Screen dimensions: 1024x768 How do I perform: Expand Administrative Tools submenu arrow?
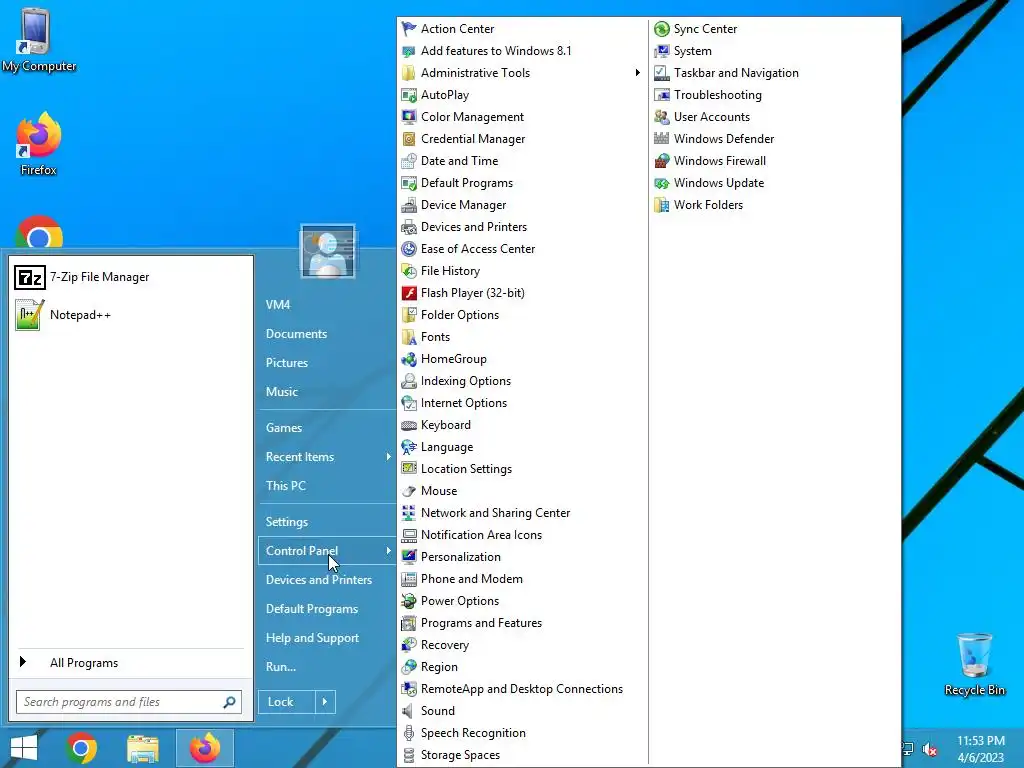637,72
